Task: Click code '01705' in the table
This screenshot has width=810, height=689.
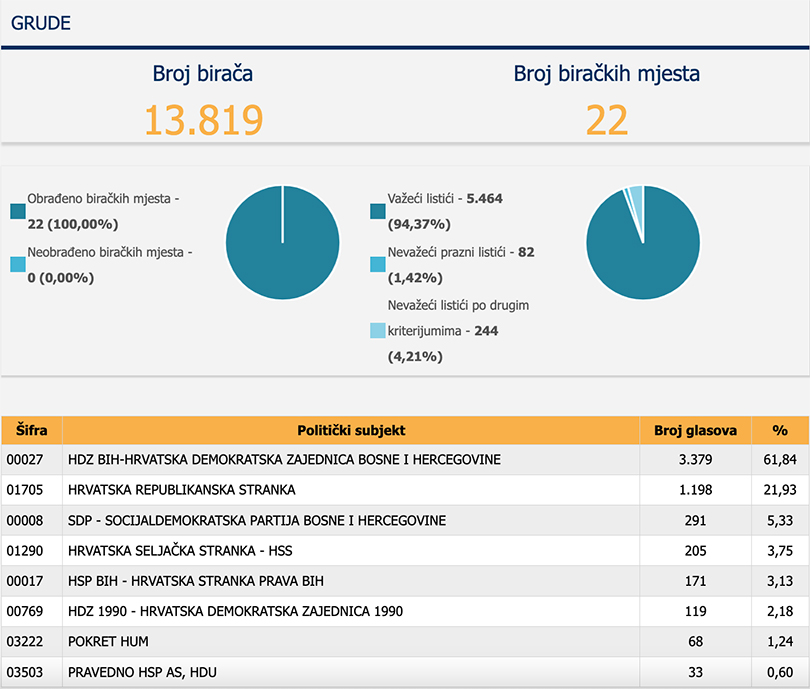Action: [x=25, y=490]
